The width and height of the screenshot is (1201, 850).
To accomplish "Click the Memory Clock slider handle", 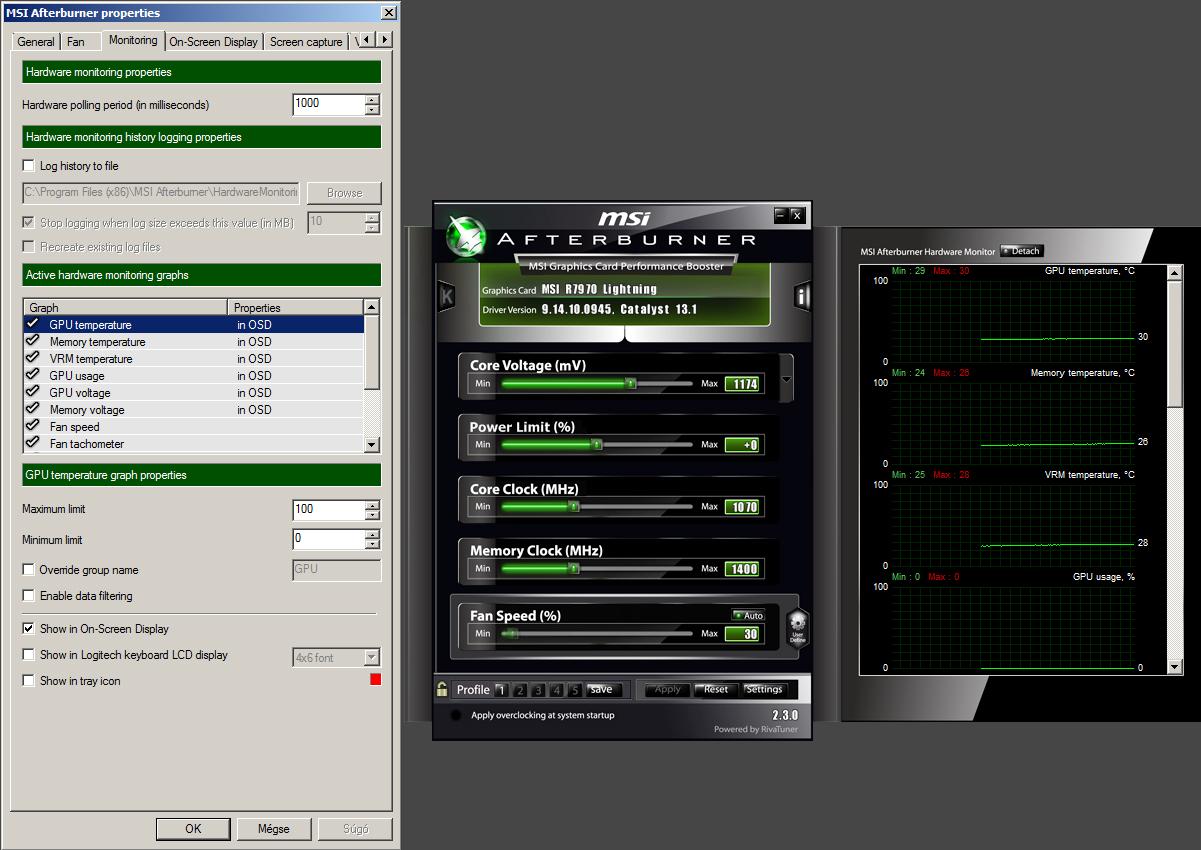I will coord(573,569).
